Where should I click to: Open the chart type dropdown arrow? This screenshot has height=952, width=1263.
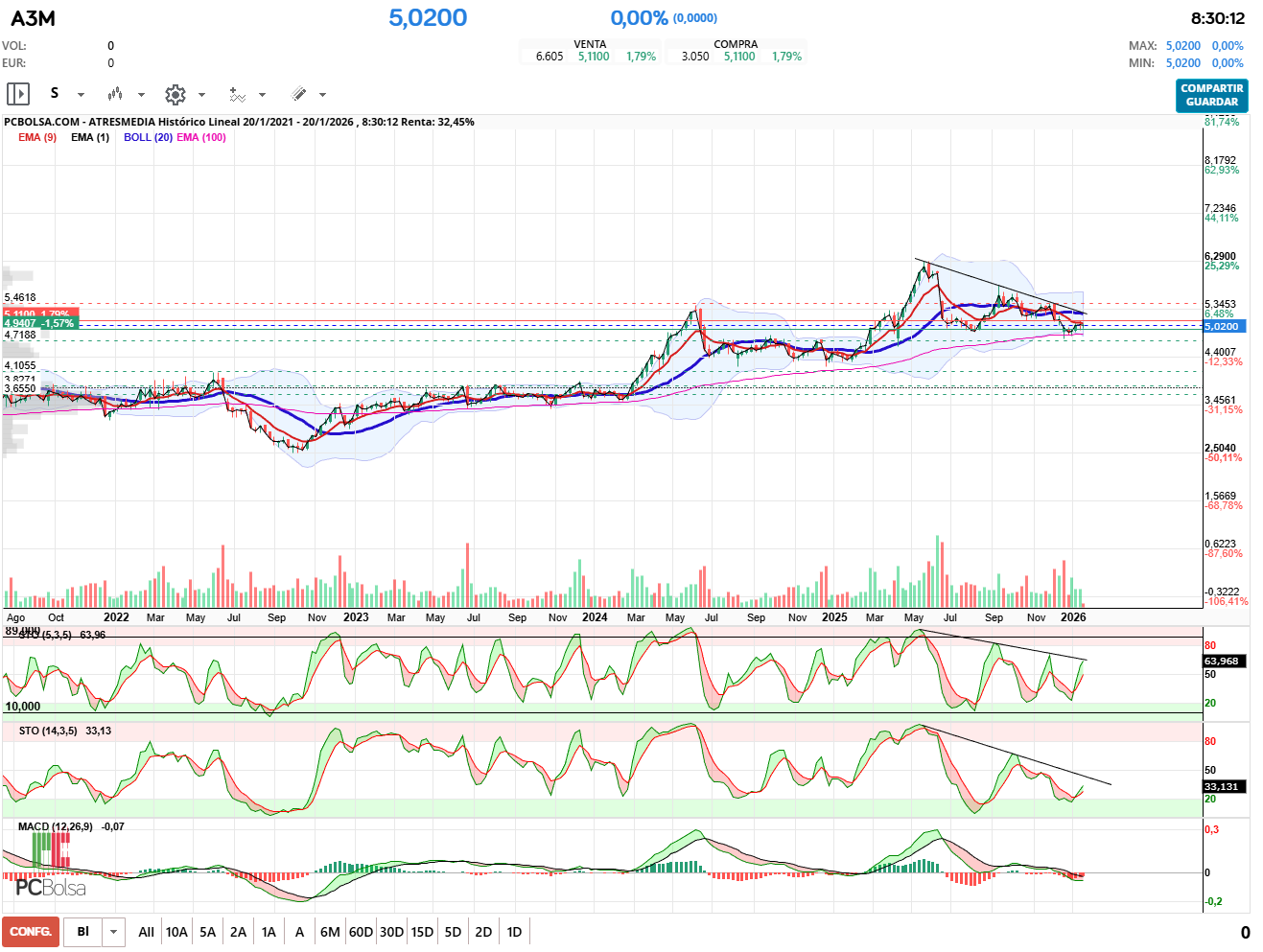[x=141, y=95]
